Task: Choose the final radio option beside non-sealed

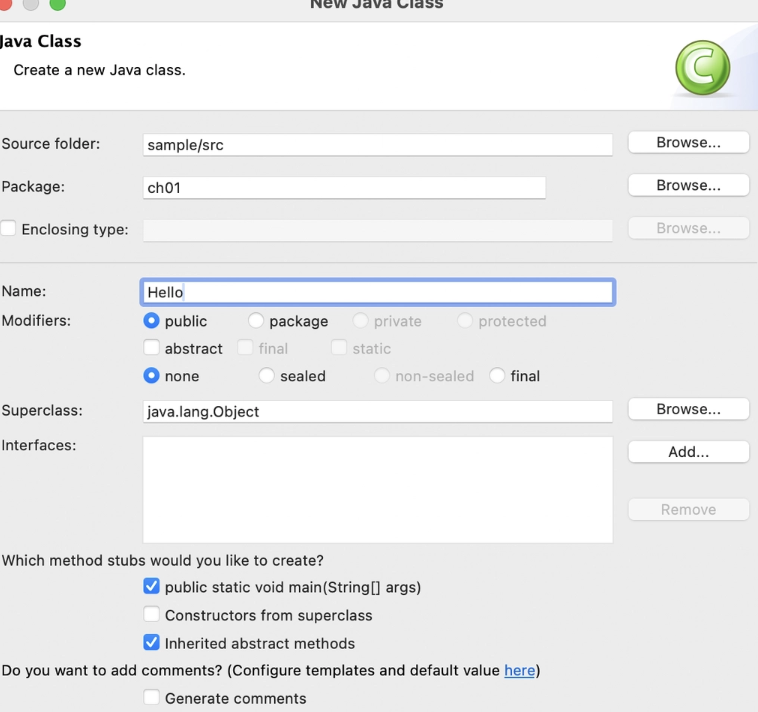Action: 497,376
